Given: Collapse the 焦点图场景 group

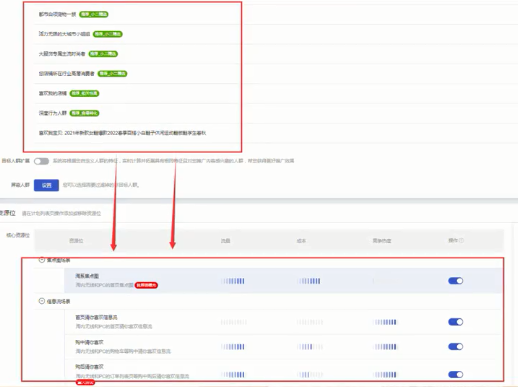Looking at the screenshot, I should tap(42, 260).
